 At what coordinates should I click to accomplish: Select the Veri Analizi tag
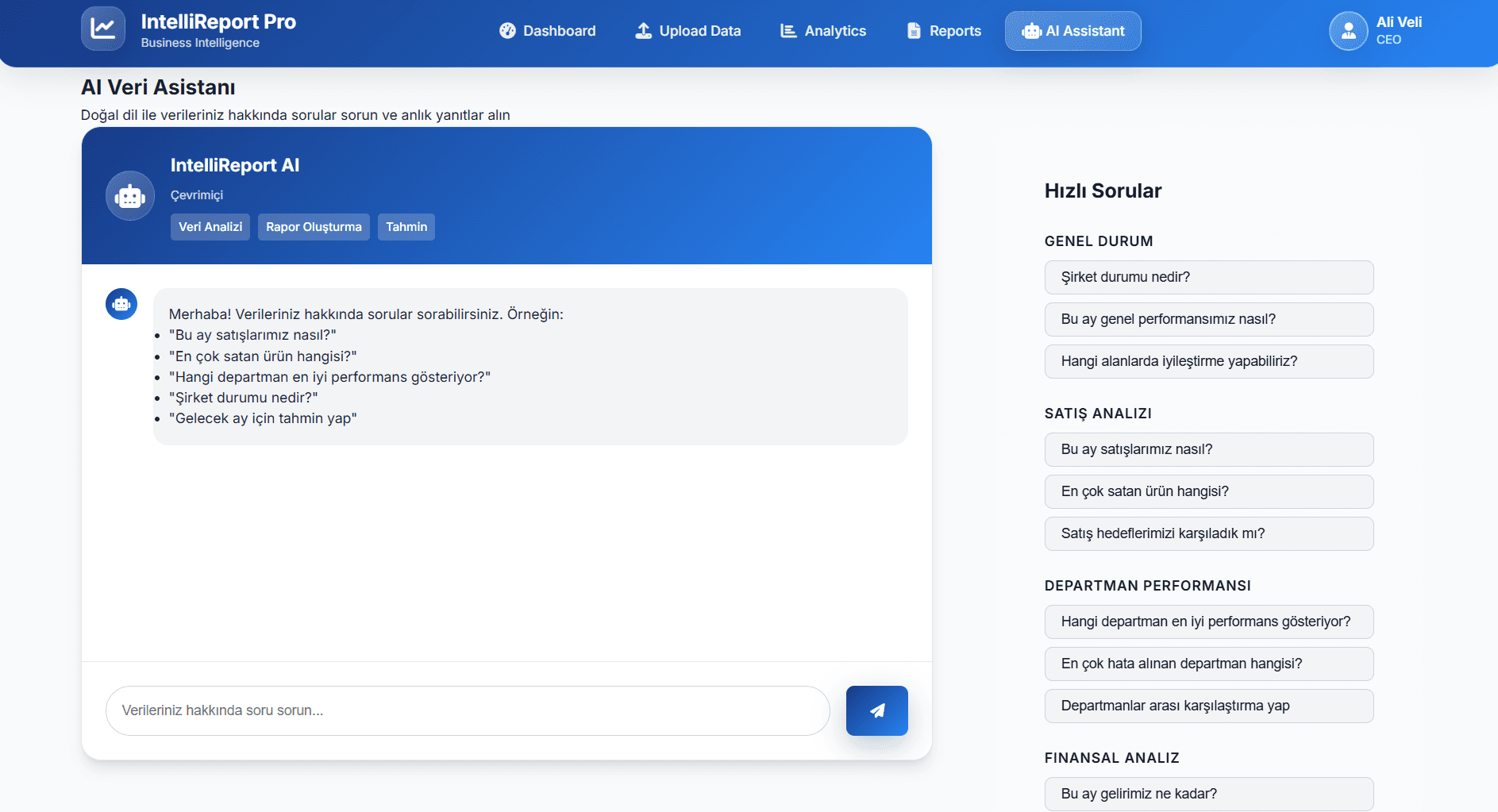click(x=210, y=227)
